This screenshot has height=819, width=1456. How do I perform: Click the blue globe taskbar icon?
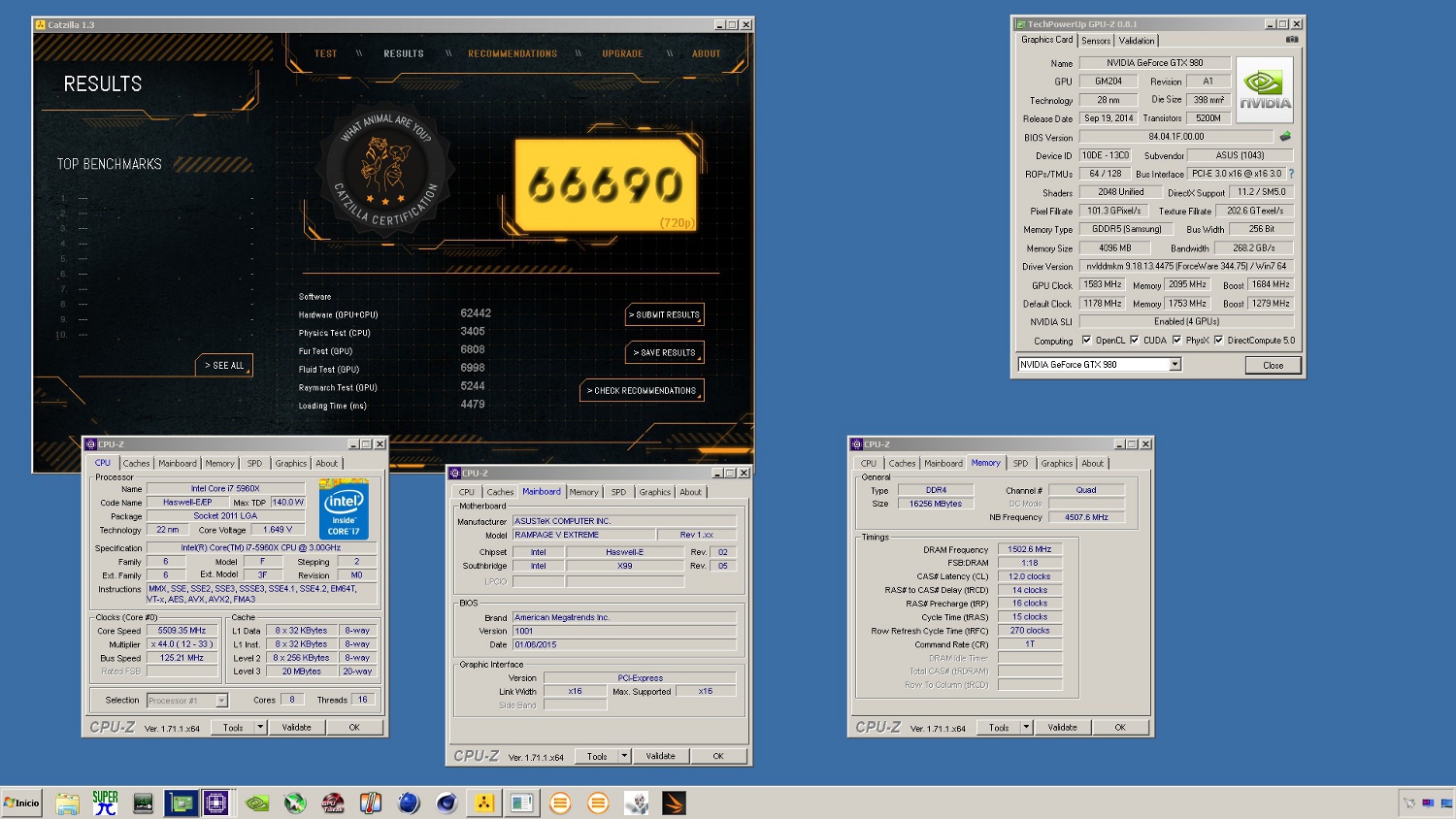point(409,803)
